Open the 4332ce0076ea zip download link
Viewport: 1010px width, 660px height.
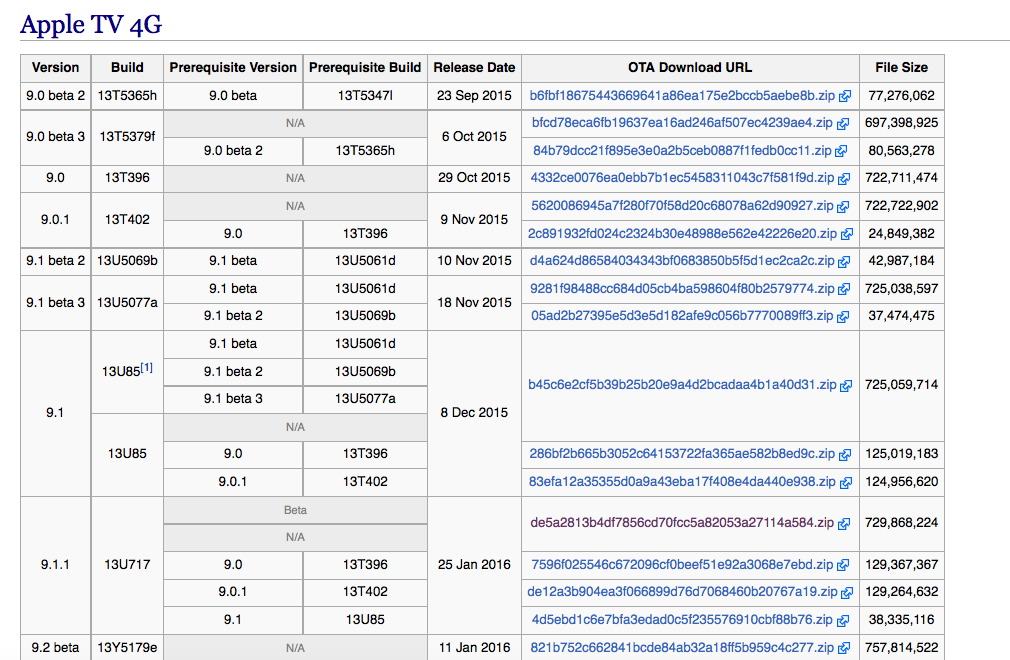click(x=682, y=178)
